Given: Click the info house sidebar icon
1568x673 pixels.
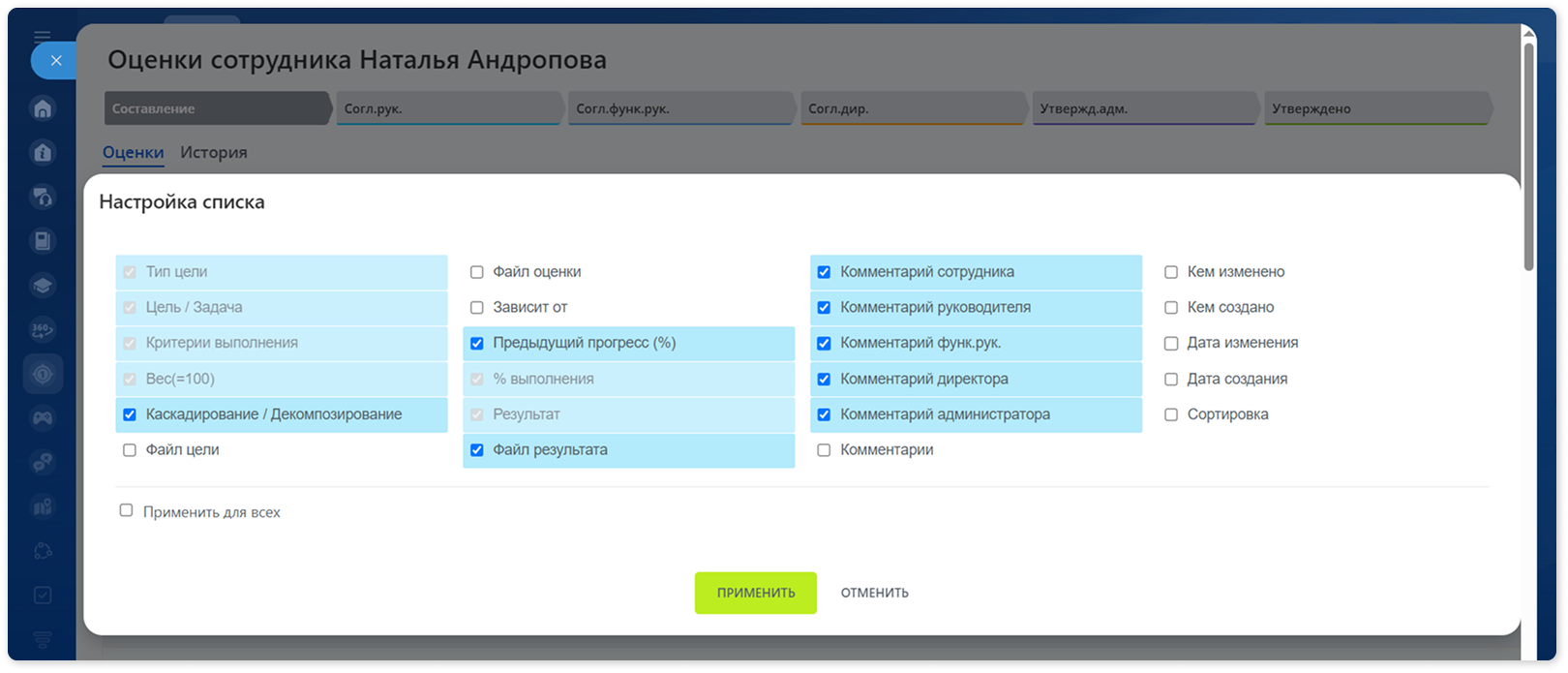Looking at the screenshot, I should click(x=43, y=152).
